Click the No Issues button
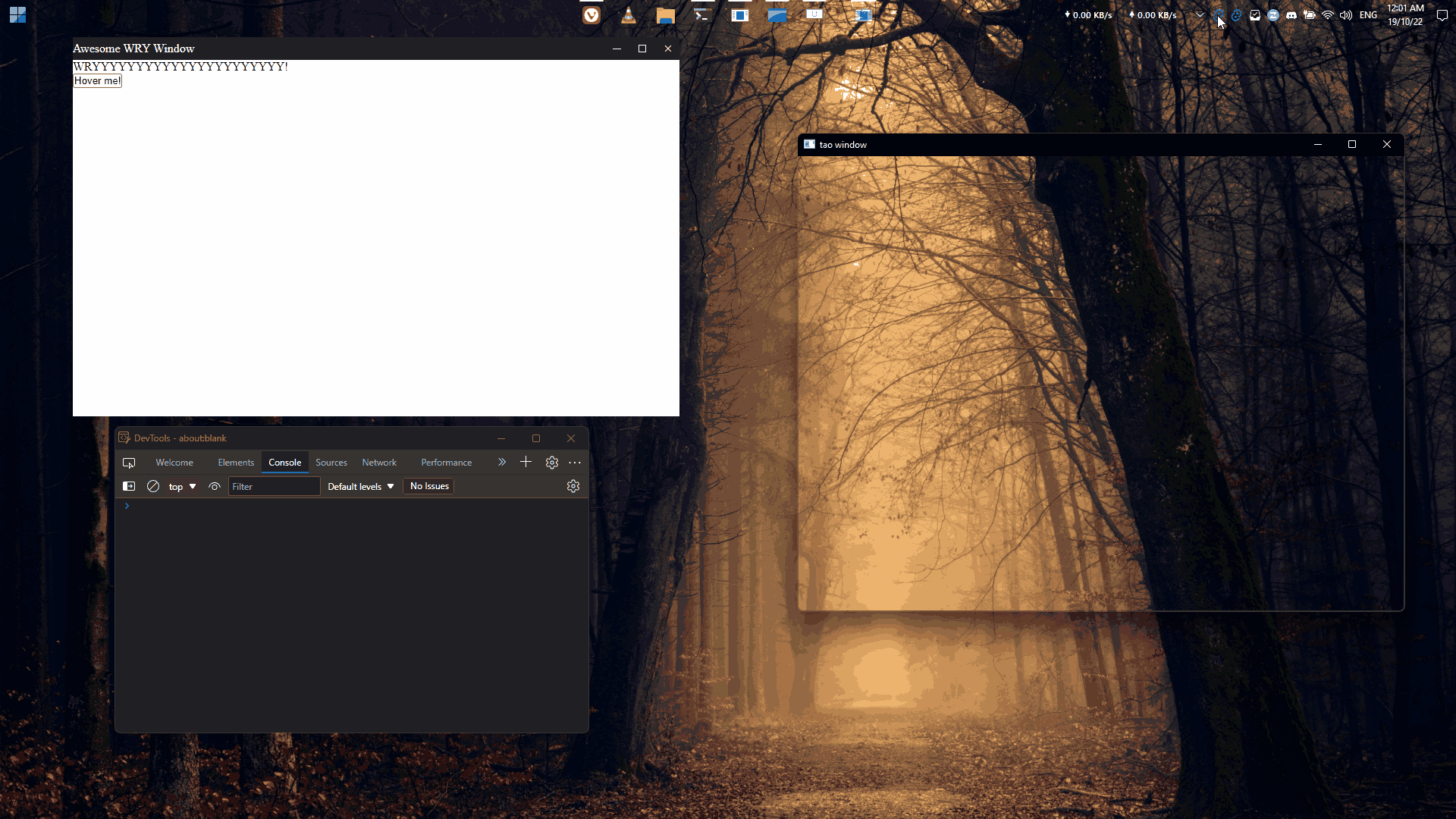The width and height of the screenshot is (1456, 819). (429, 486)
